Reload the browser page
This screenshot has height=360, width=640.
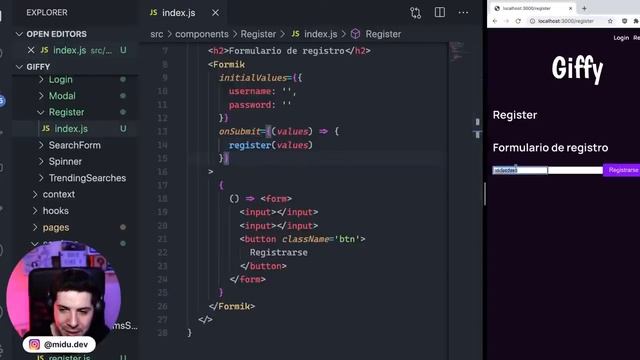518,21
